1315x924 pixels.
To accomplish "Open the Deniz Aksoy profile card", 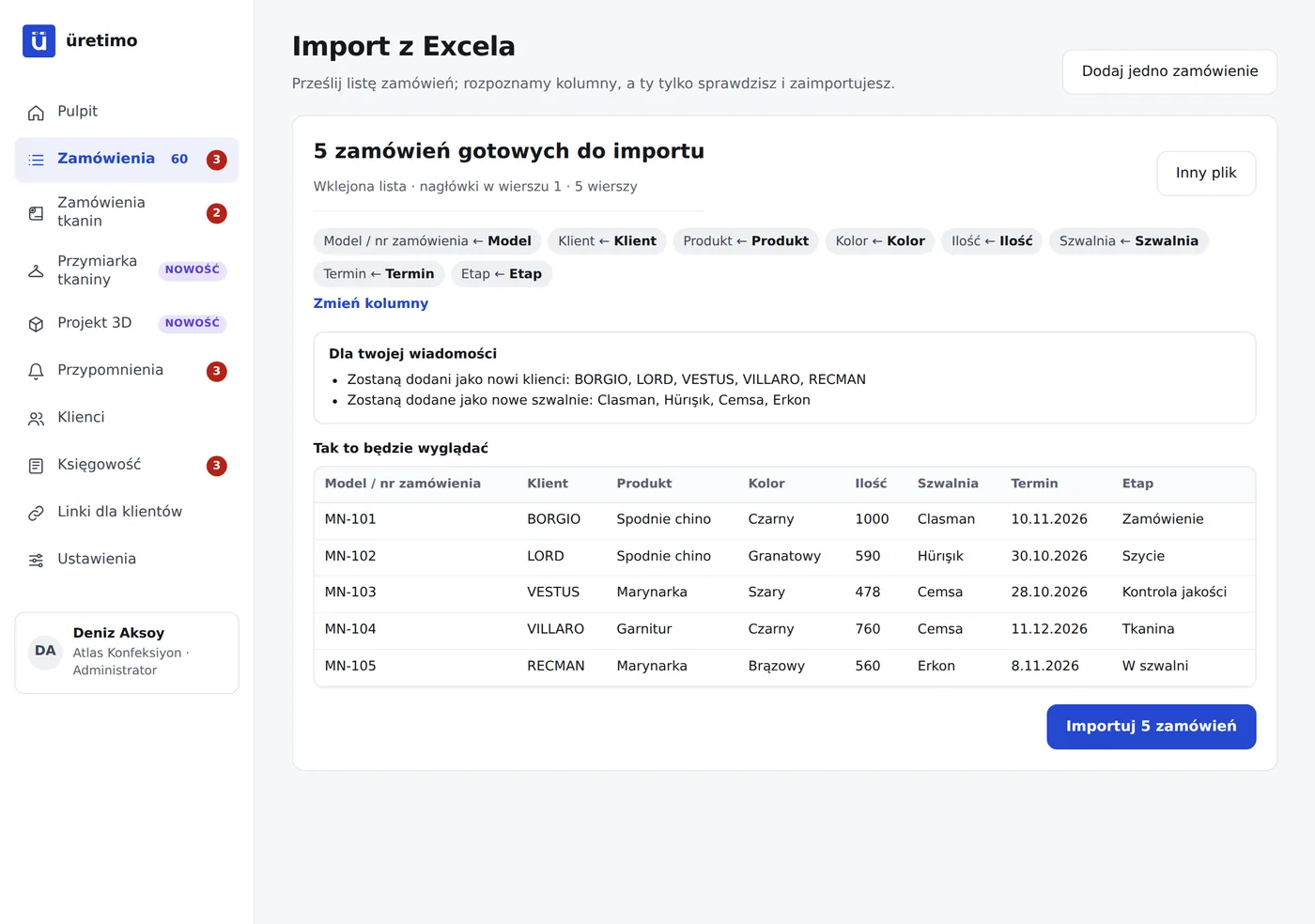I will click(x=127, y=653).
